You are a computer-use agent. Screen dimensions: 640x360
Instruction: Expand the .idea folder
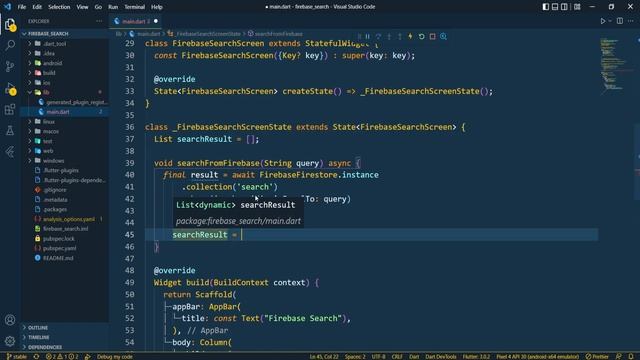(65, 53)
